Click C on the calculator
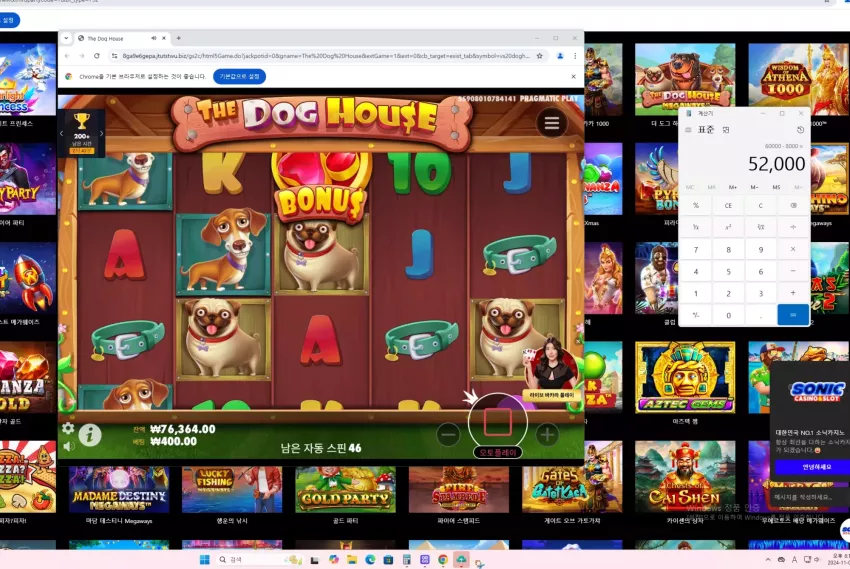 [x=761, y=205]
